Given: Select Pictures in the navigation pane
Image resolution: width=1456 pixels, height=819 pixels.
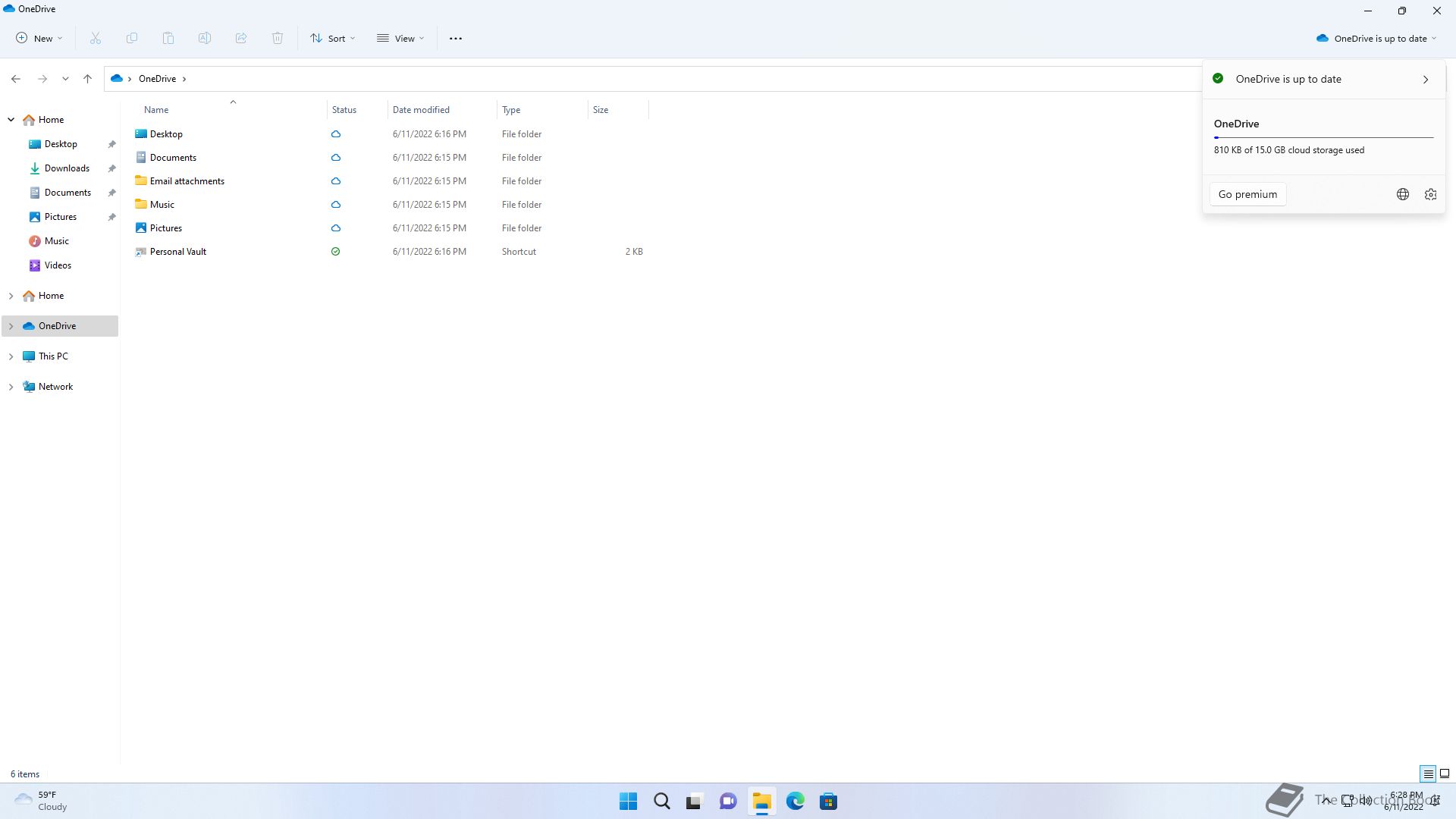Looking at the screenshot, I should pyautogui.click(x=61, y=217).
